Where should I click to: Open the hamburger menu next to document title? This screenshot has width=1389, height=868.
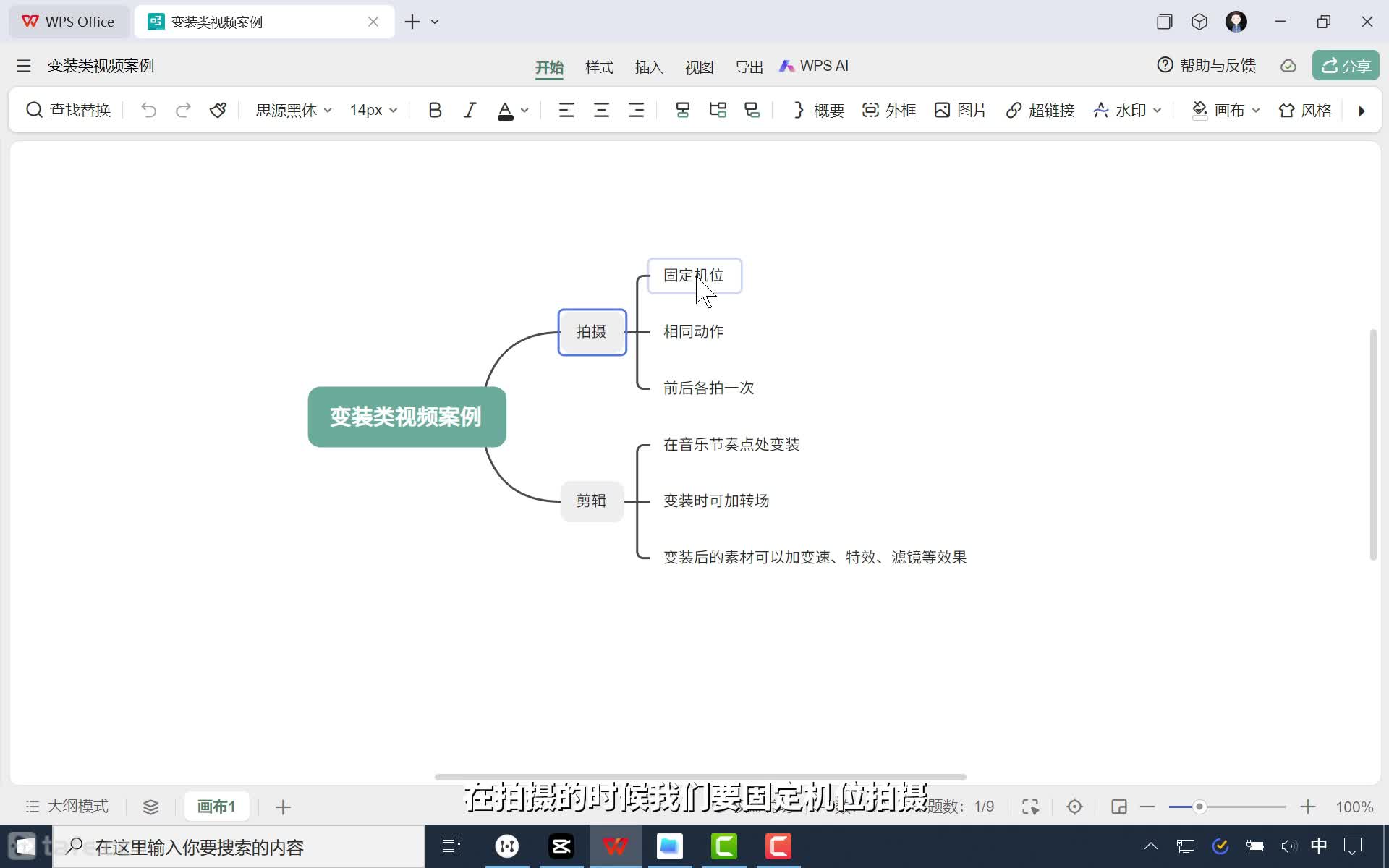(x=24, y=66)
